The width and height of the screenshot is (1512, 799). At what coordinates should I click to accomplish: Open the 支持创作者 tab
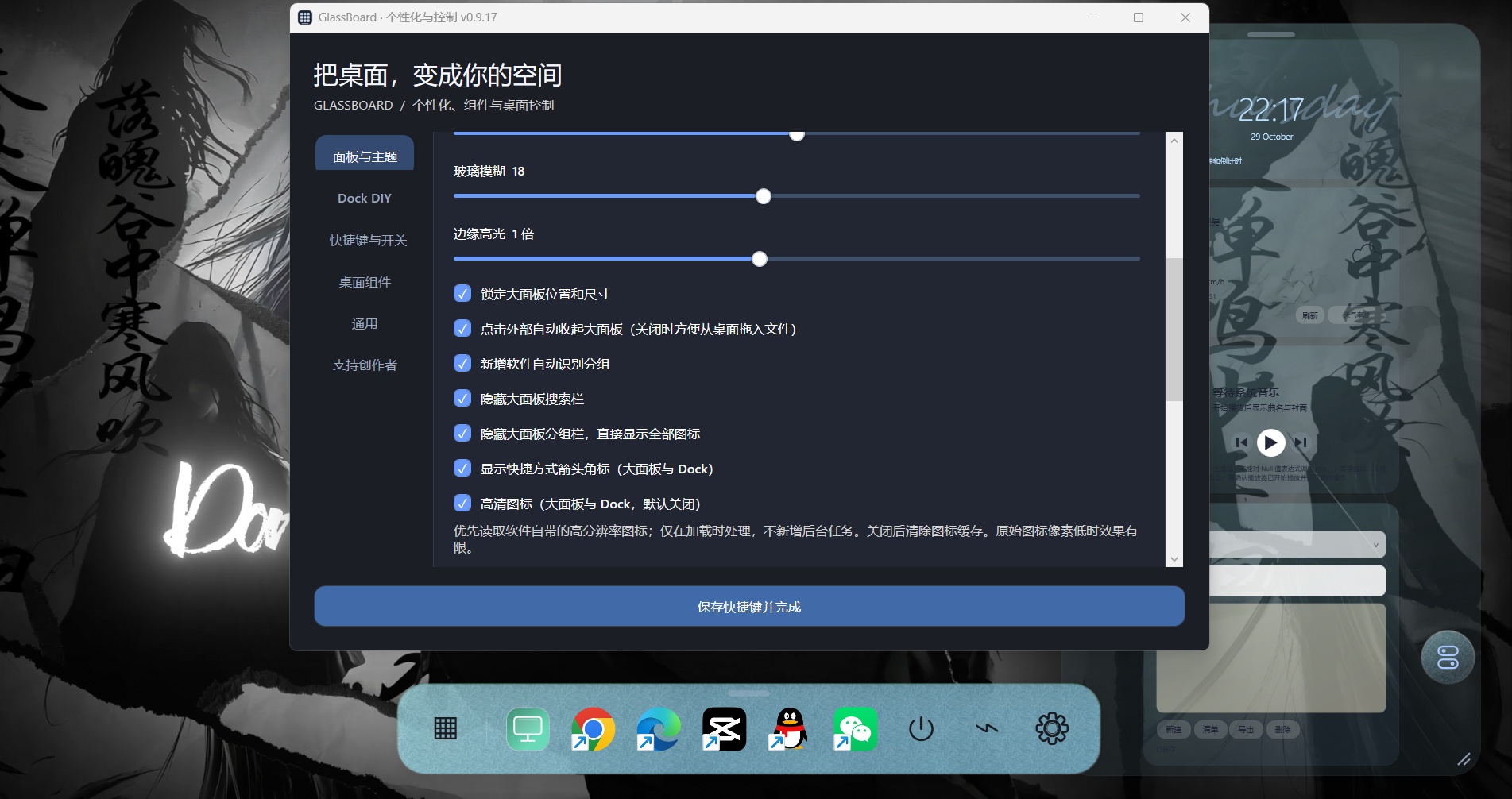365,365
